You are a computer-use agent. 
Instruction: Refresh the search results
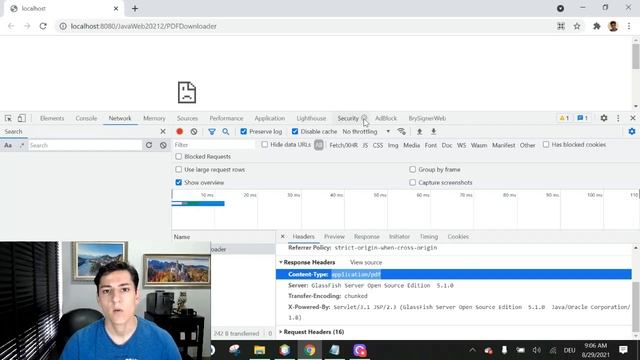[149, 145]
